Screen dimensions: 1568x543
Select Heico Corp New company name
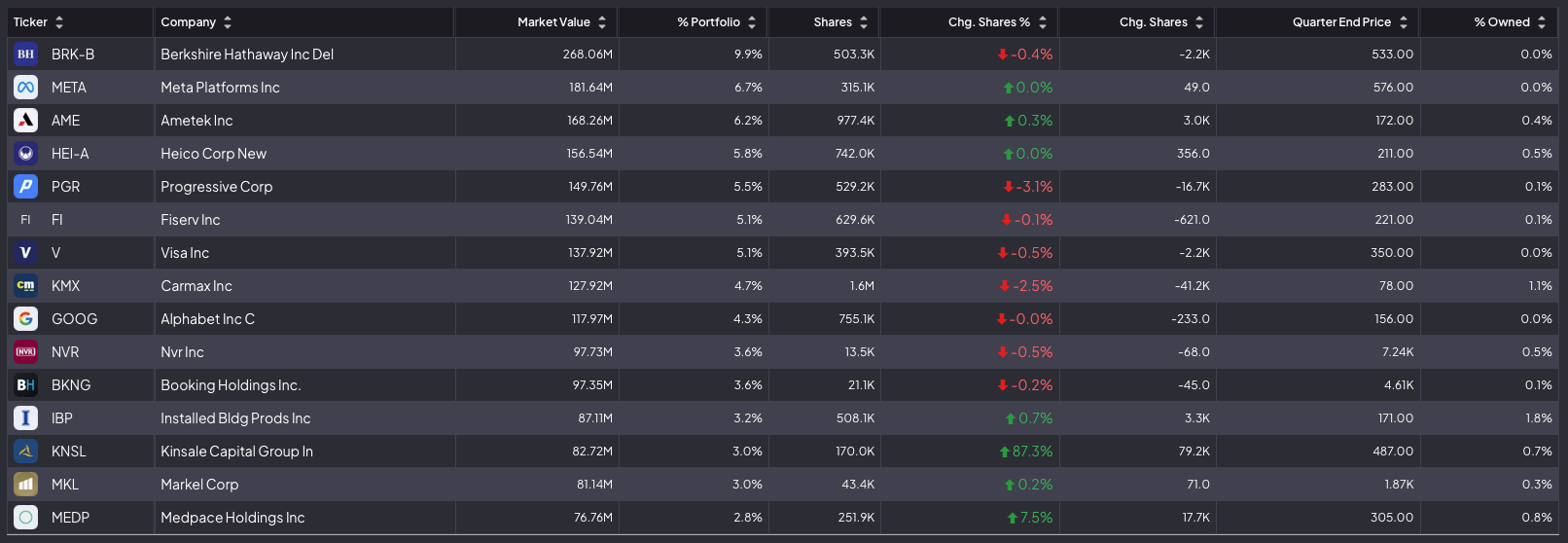213,154
